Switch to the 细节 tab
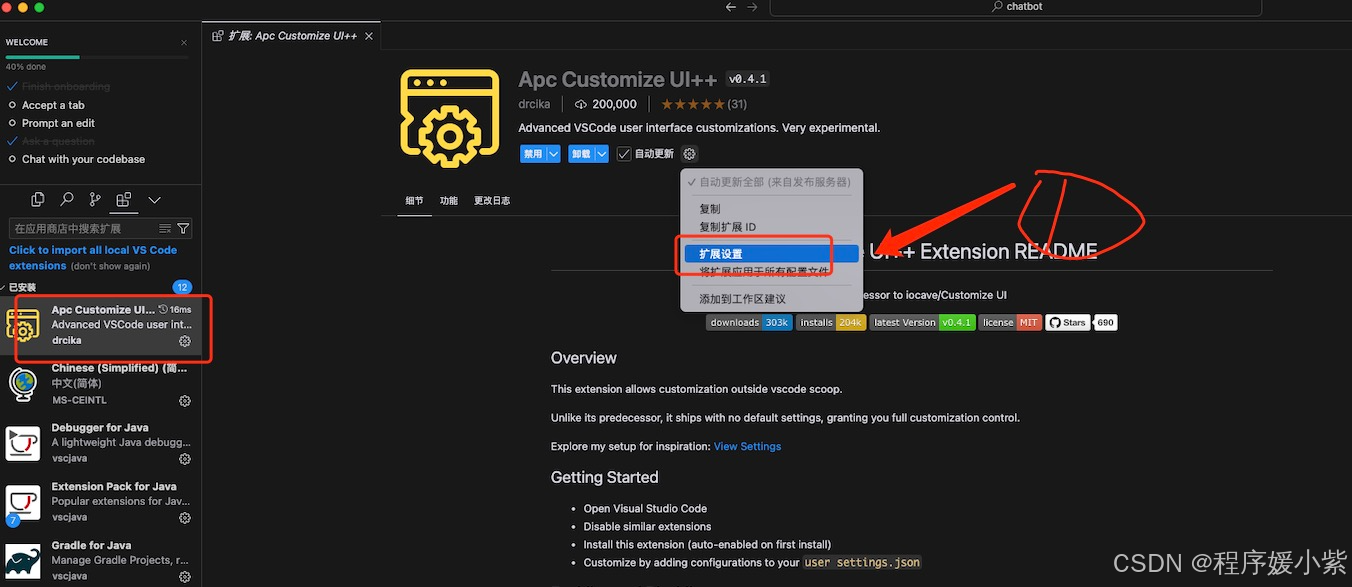Viewport: 1352px width, 587px height. (x=414, y=201)
